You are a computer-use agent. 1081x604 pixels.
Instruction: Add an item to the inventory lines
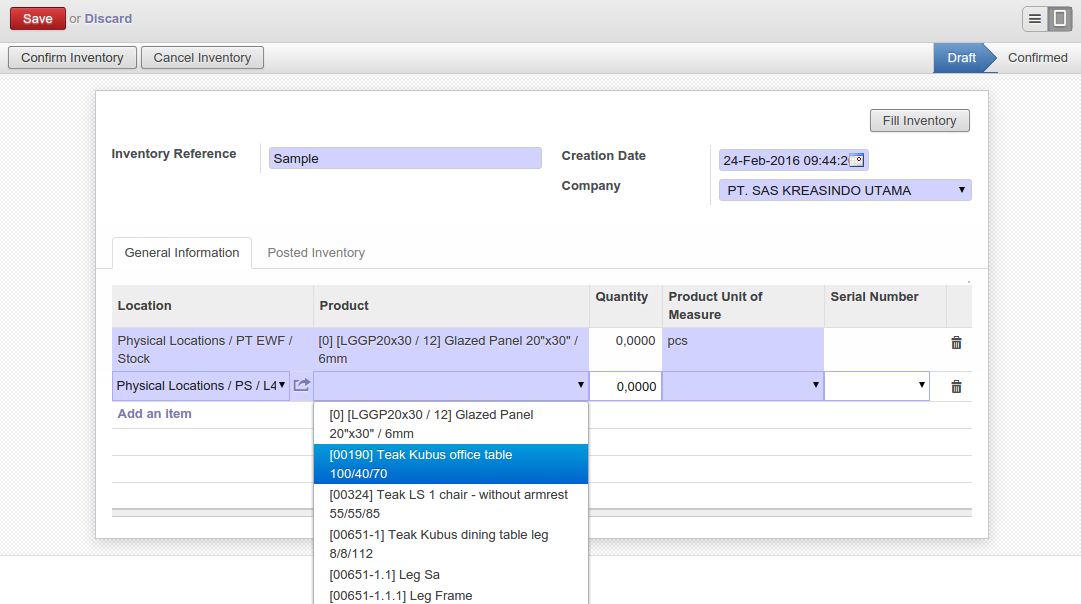(154, 414)
